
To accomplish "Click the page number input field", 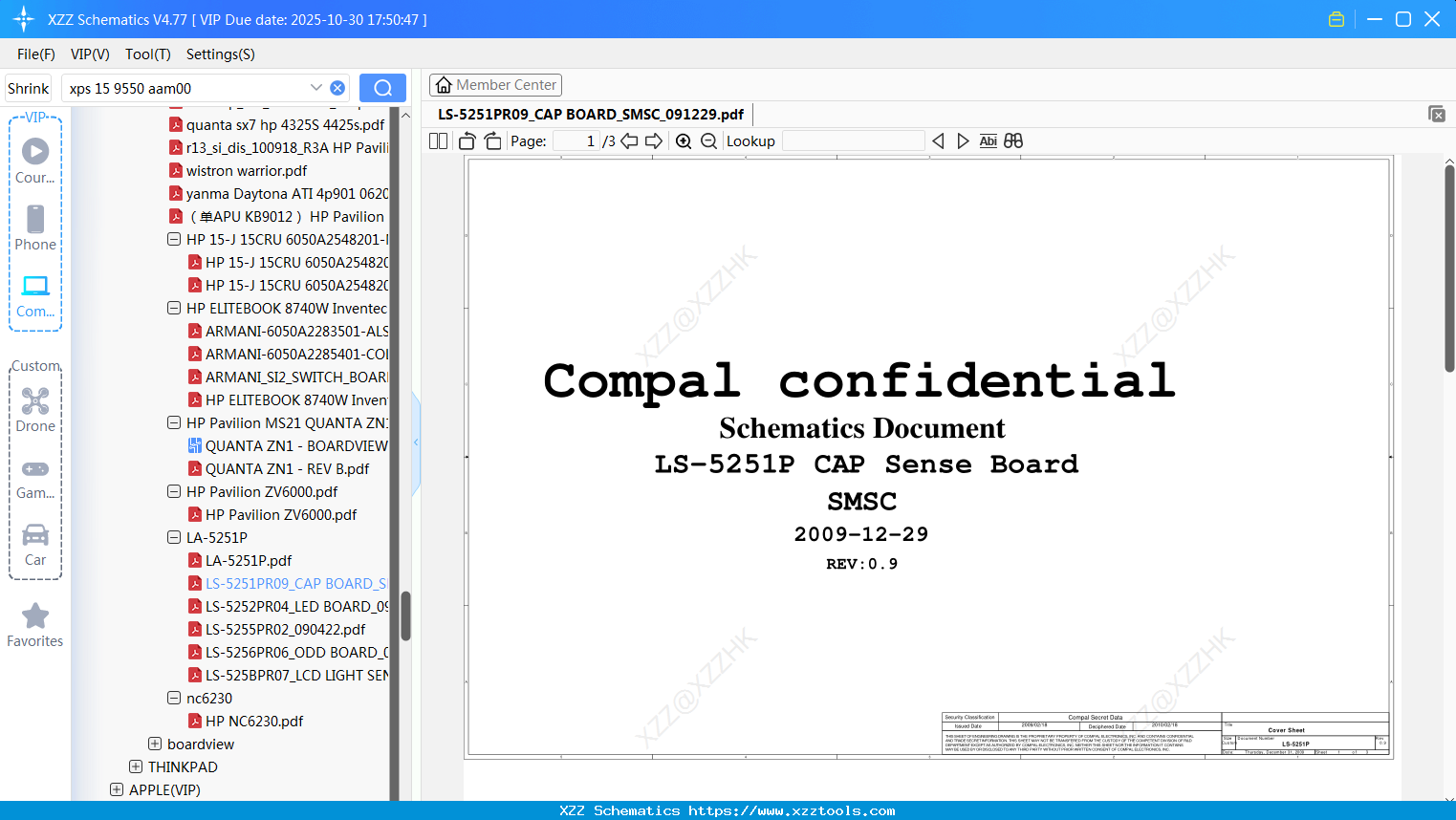I will (x=576, y=141).
